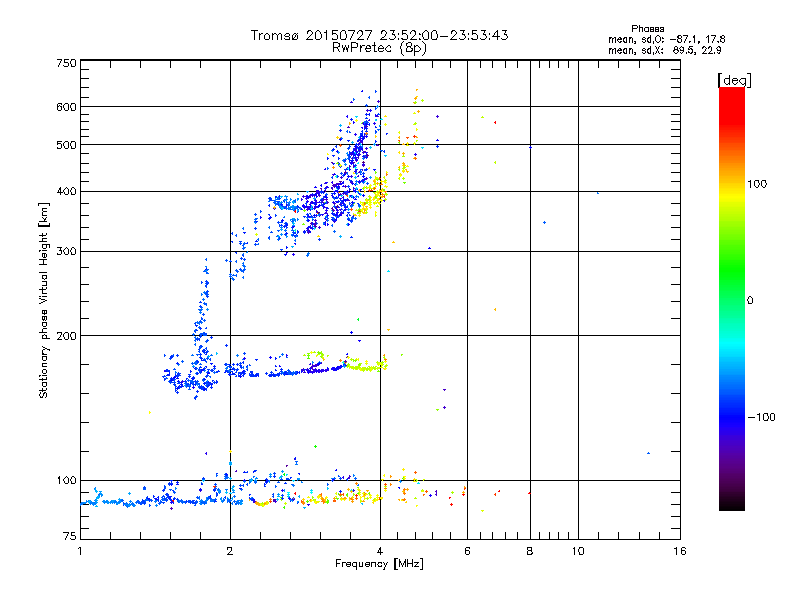Screen dimensions: 800x600
Task: Click the '750' y-axis label
Action: (66, 63)
